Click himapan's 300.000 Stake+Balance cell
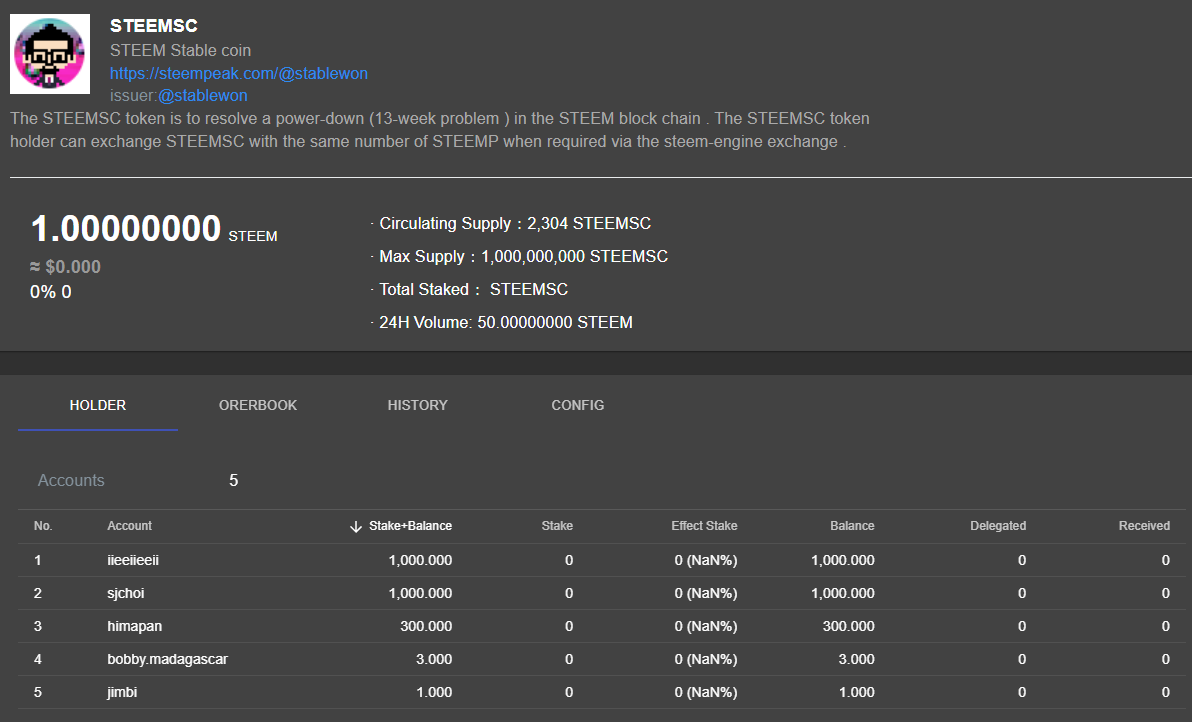The width and height of the screenshot is (1192, 722). click(426, 626)
